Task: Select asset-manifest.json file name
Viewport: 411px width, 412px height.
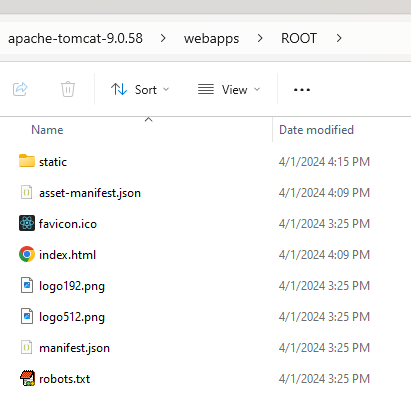Action: tap(90, 193)
